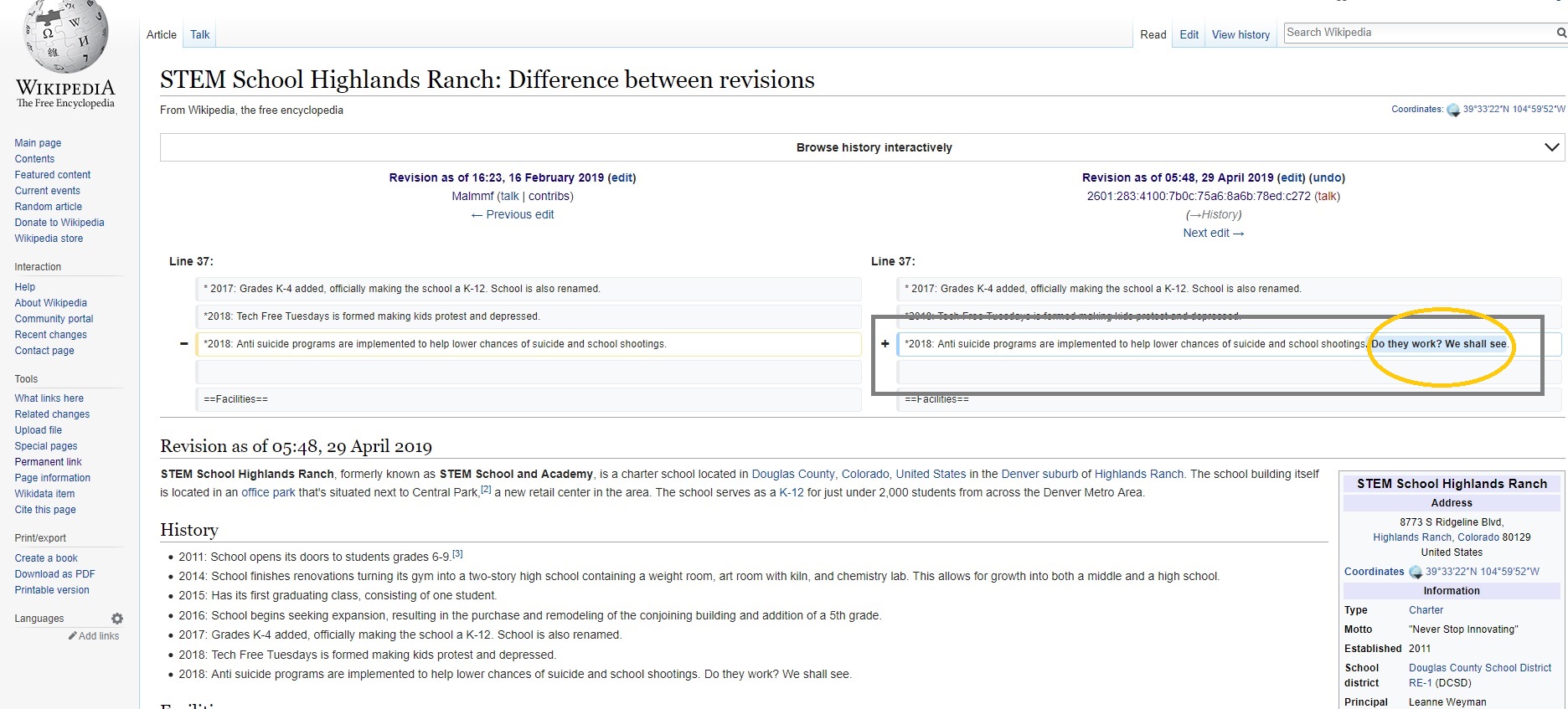
Task: Open the Permanent link
Action: [49, 462]
